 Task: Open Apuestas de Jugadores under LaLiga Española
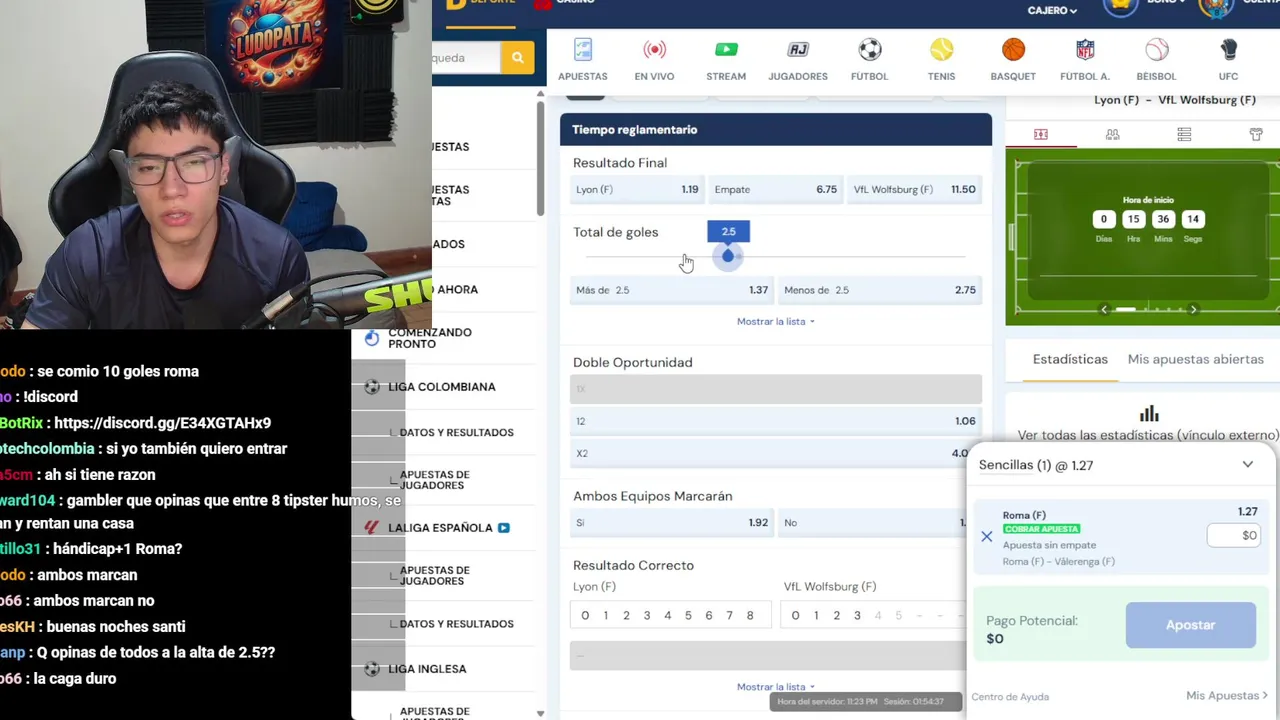[x=435, y=576]
